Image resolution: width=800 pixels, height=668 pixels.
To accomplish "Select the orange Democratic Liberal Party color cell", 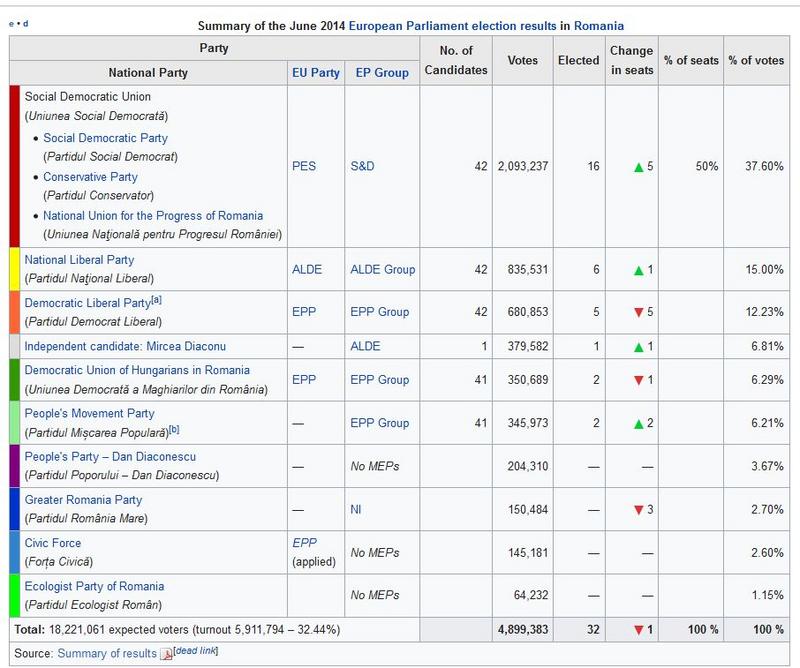I will click(x=14, y=312).
